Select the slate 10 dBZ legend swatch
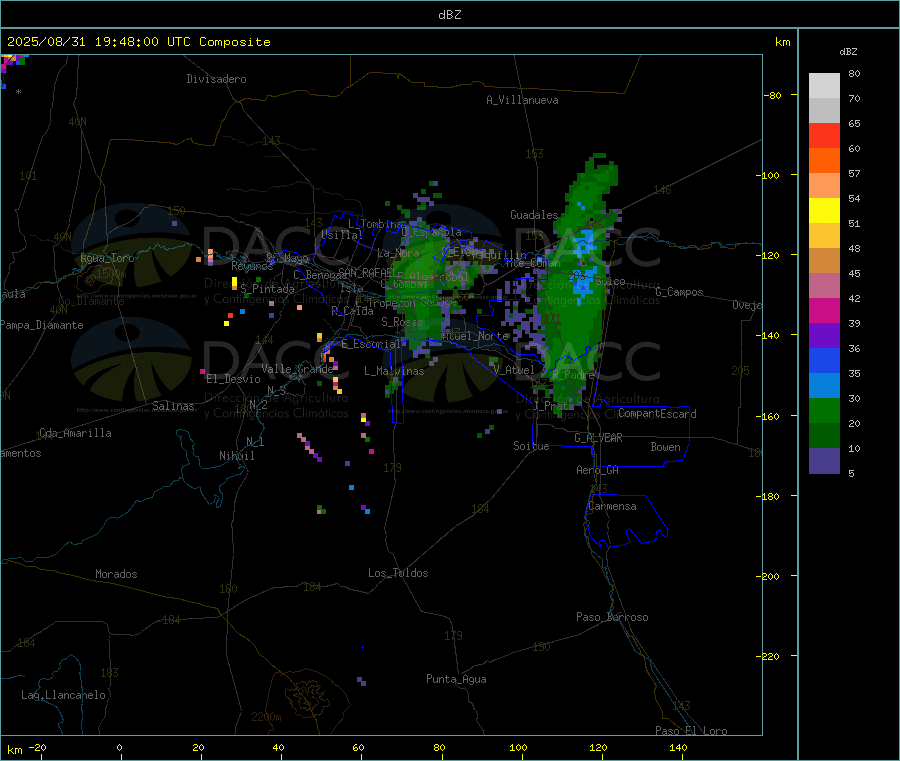The width and height of the screenshot is (900, 761). click(824, 461)
